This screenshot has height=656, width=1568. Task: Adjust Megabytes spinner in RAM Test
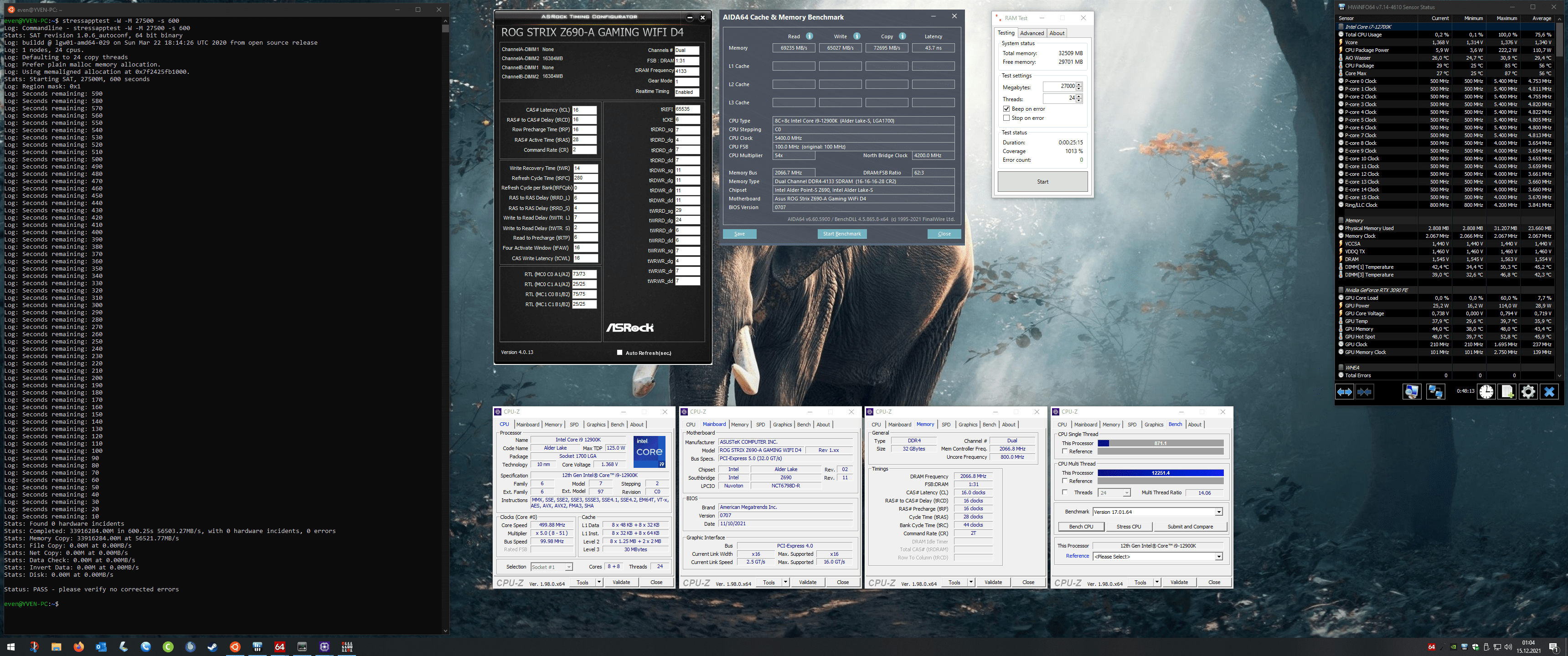tap(1078, 87)
